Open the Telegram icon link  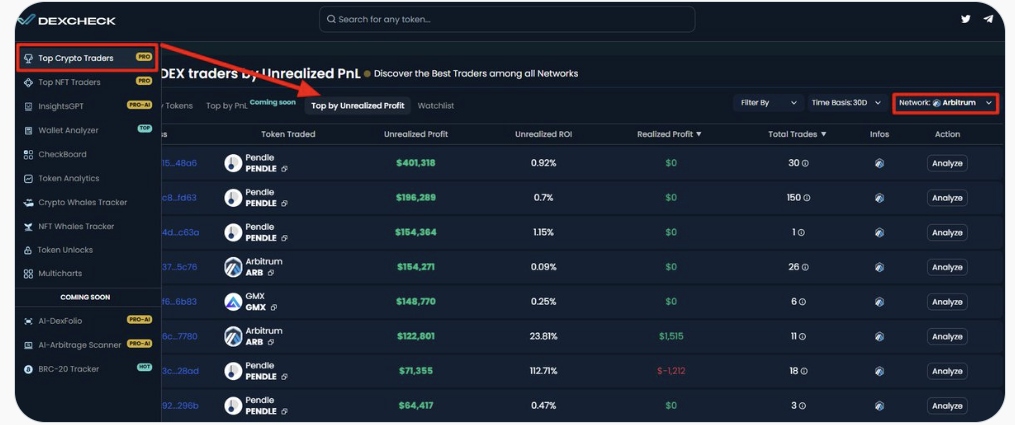coord(988,19)
